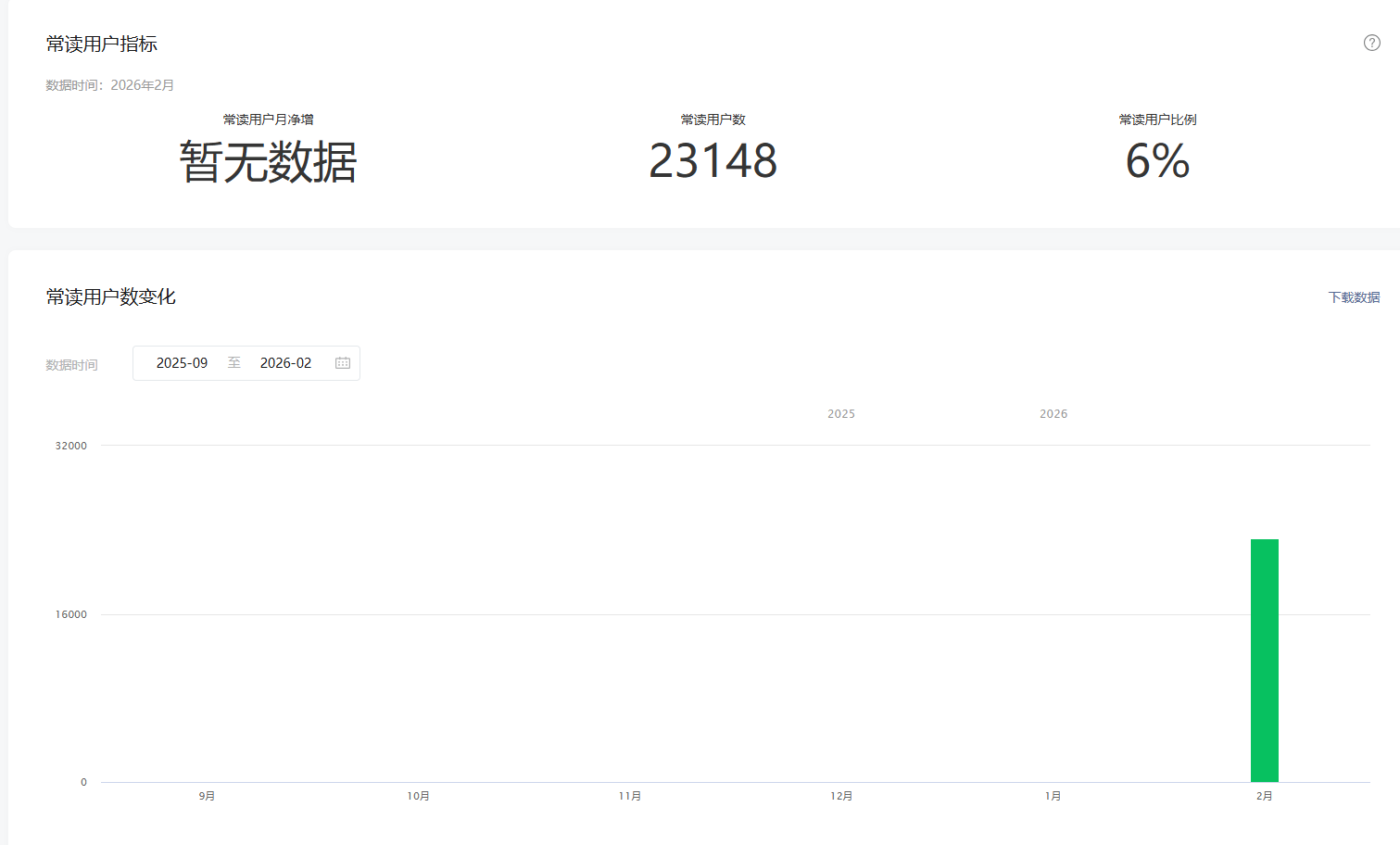Screen dimensions: 1400x845
Task: Click the 32000 y-axis label
Action: click(x=71, y=446)
